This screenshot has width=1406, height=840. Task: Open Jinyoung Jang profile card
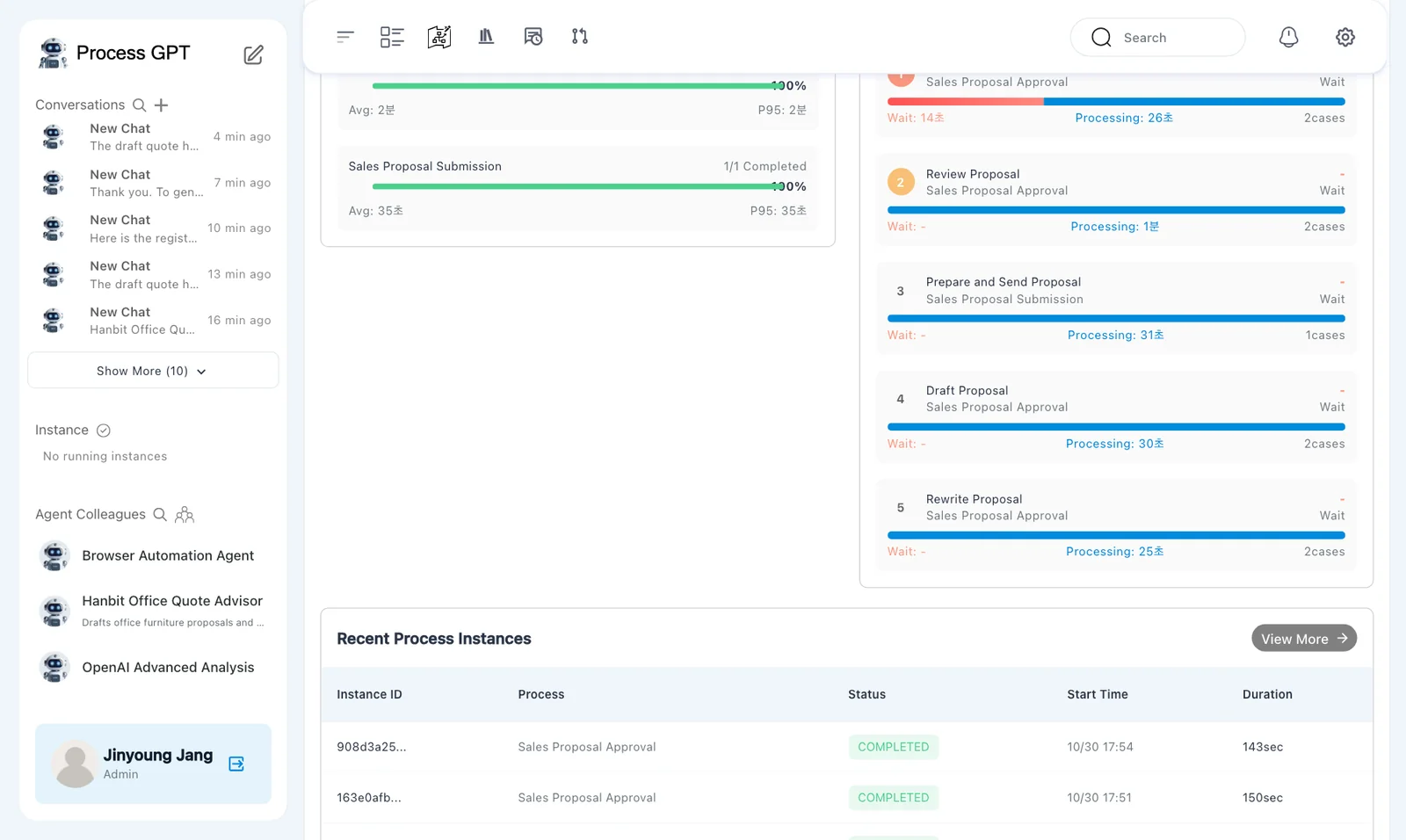153,764
